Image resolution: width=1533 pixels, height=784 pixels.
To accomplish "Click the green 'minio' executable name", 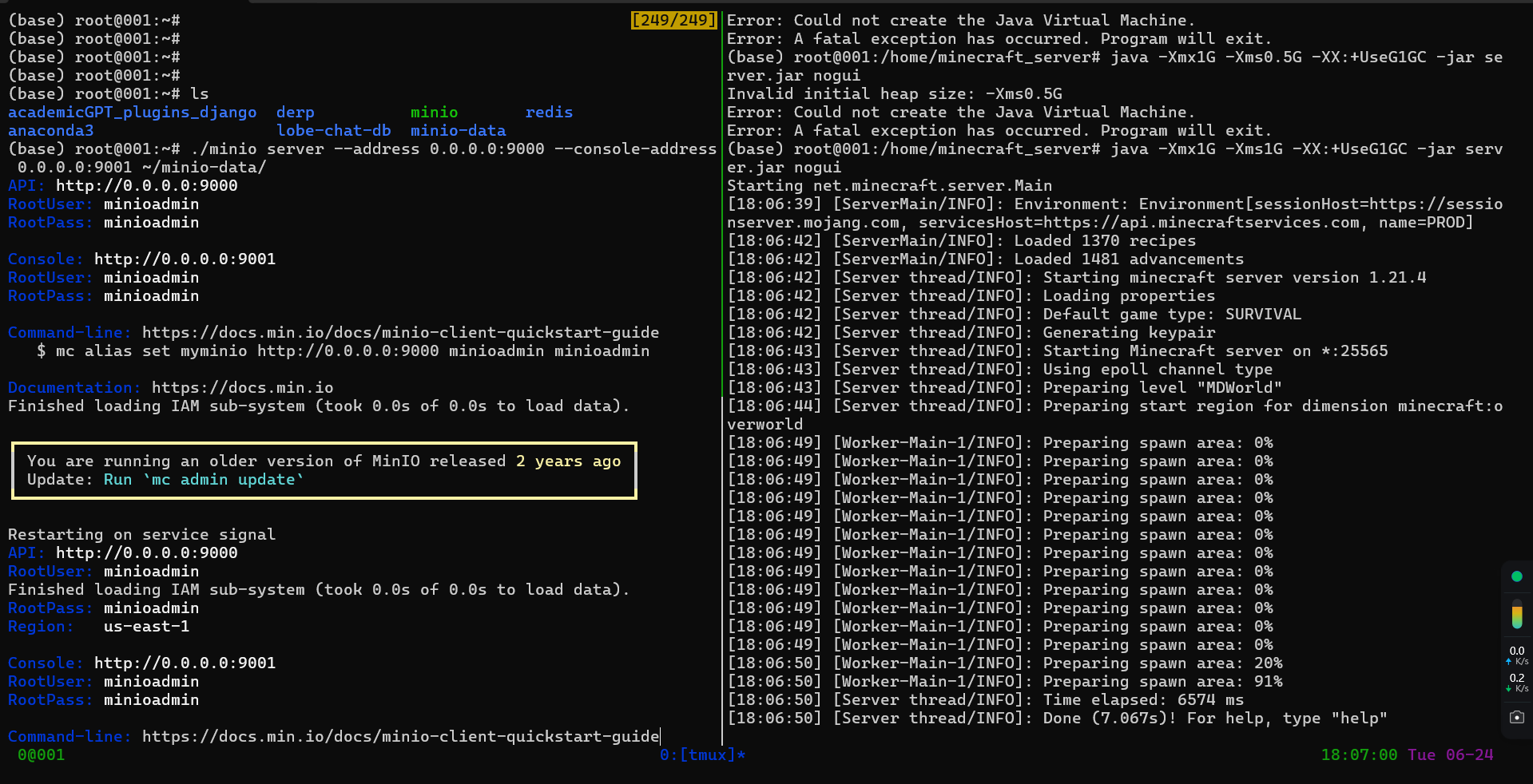I will click(x=435, y=112).
